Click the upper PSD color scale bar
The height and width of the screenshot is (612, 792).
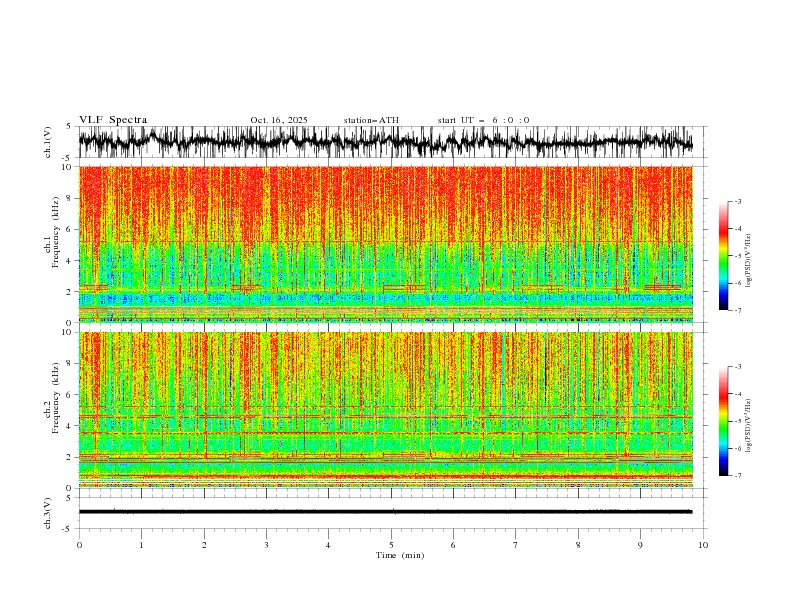pos(724,256)
